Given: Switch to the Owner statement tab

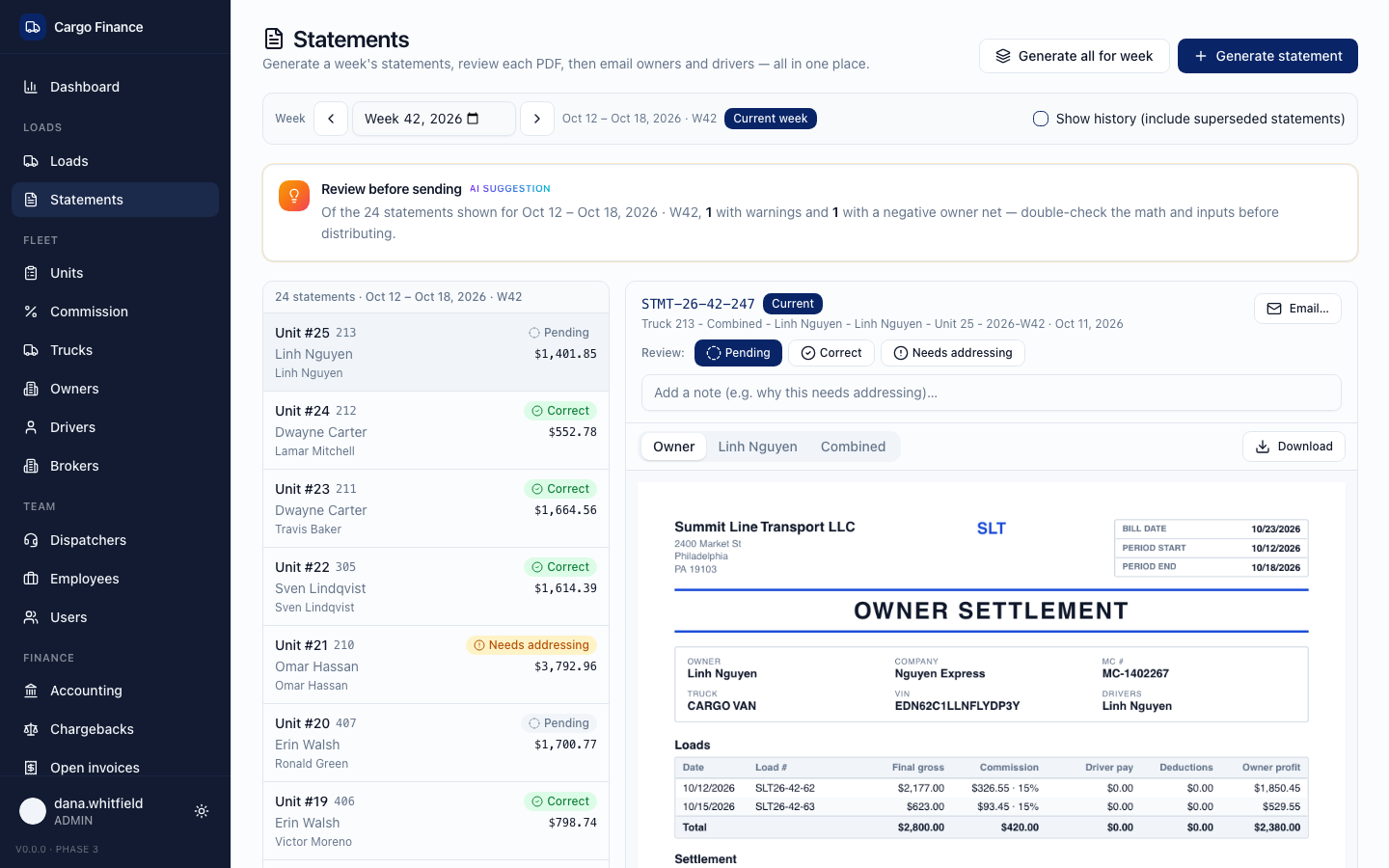Looking at the screenshot, I should 673,447.
